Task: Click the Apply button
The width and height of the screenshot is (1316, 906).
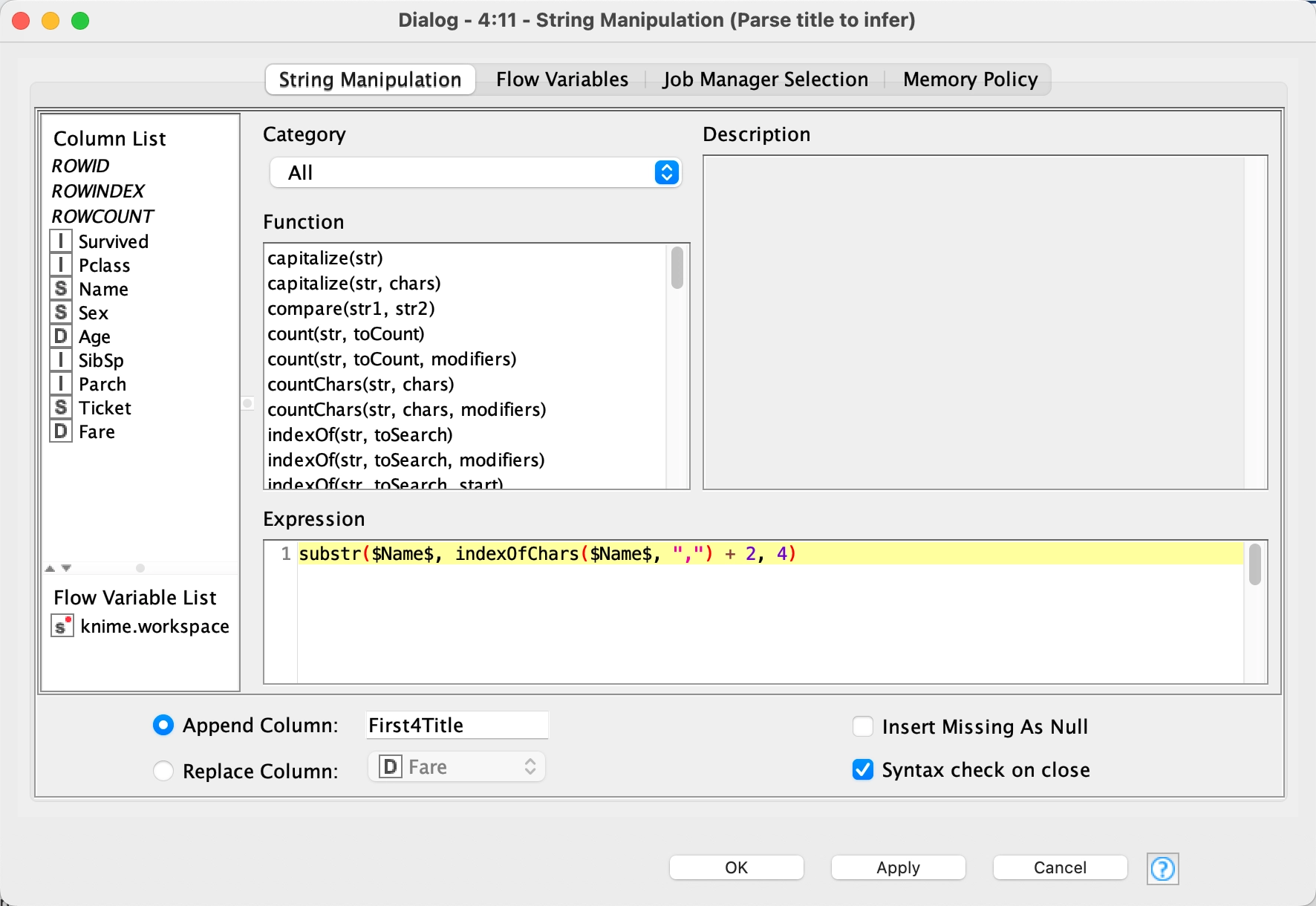Action: [x=898, y=867]
